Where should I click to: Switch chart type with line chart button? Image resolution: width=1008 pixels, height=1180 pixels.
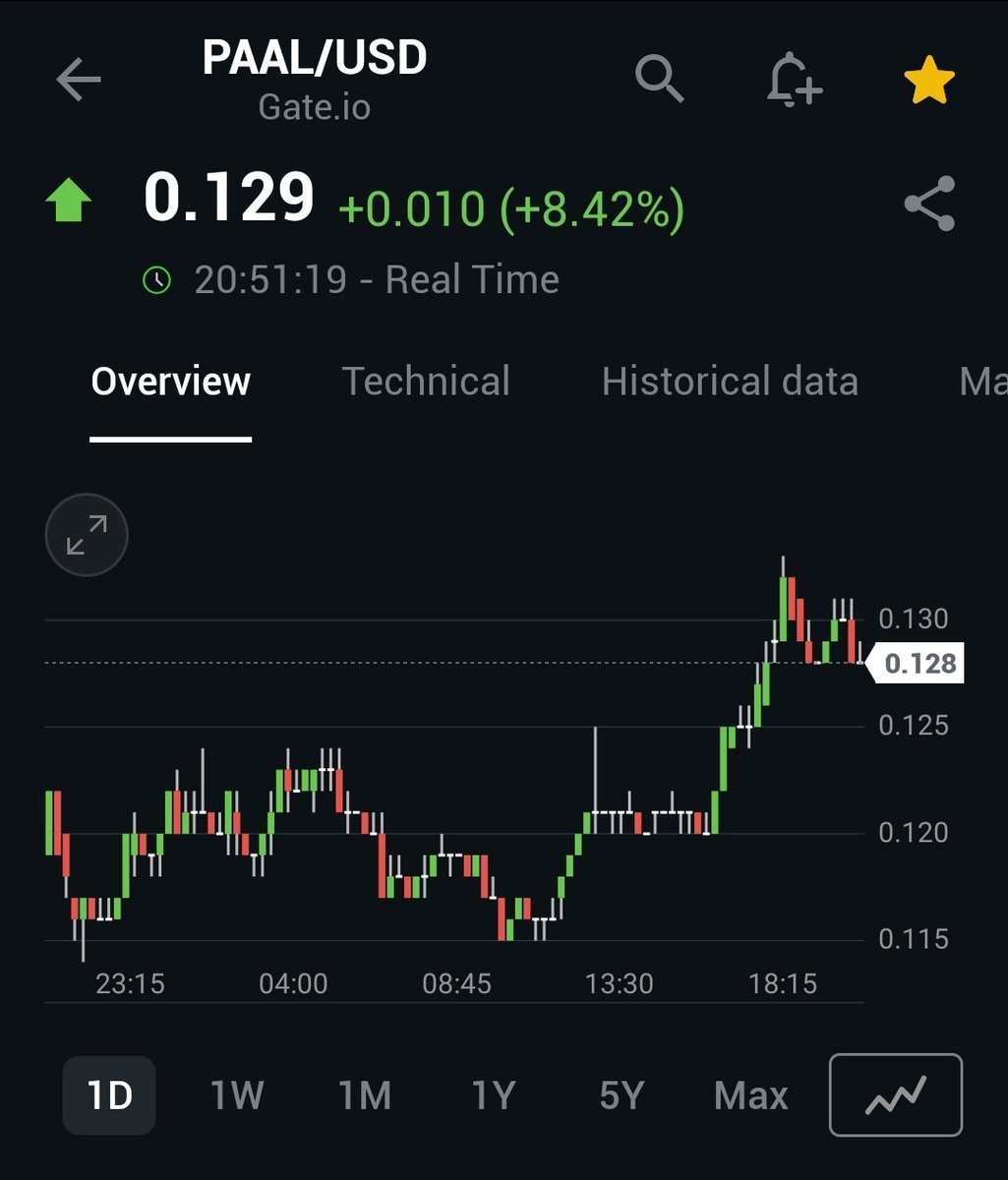[895, 1094]
